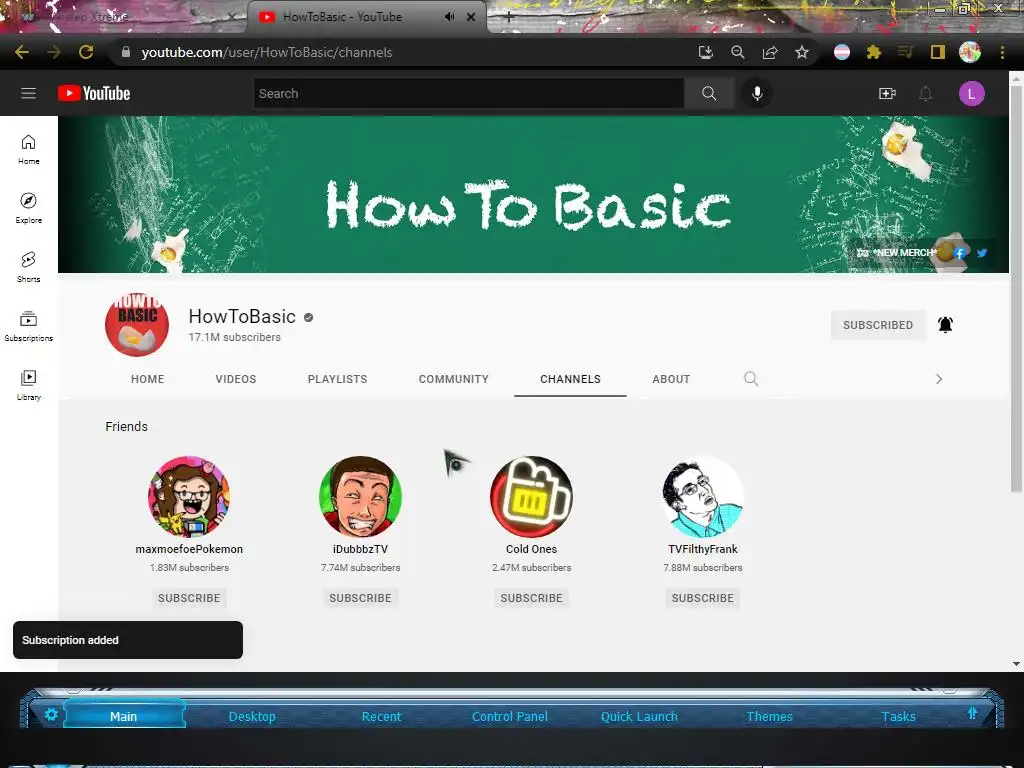Viewport: 1024px width, 768px height.
Task: Switch to the VIDEOS tab
Action: pyautogui.click(x=236, y=379)
